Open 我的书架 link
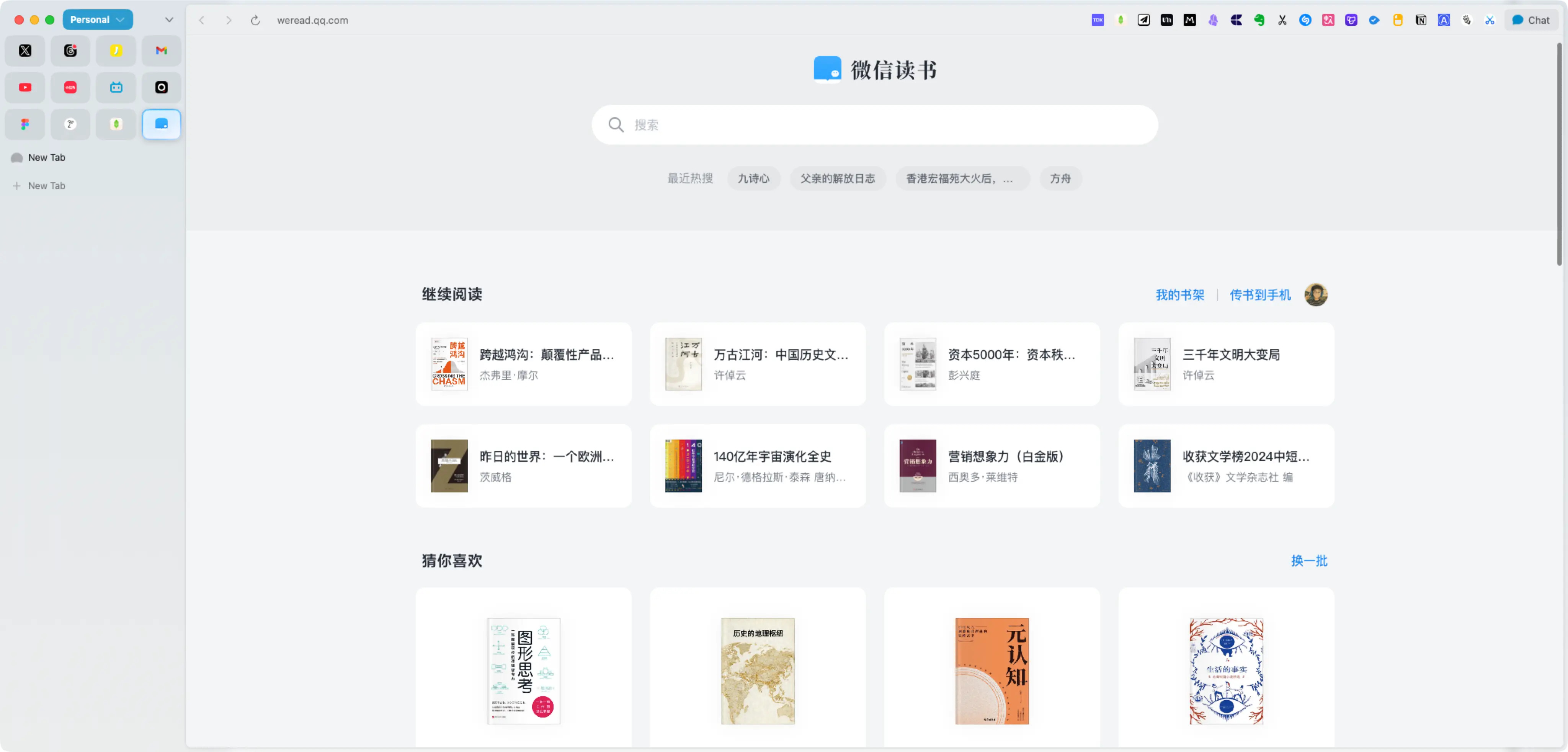 (1180, 295)
